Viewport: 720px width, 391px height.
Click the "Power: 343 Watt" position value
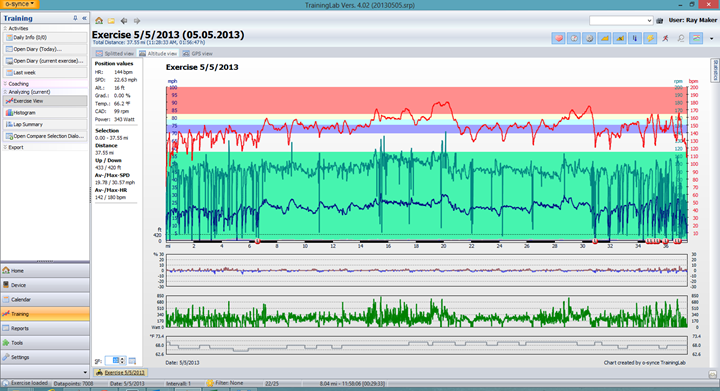click(115, 119)
